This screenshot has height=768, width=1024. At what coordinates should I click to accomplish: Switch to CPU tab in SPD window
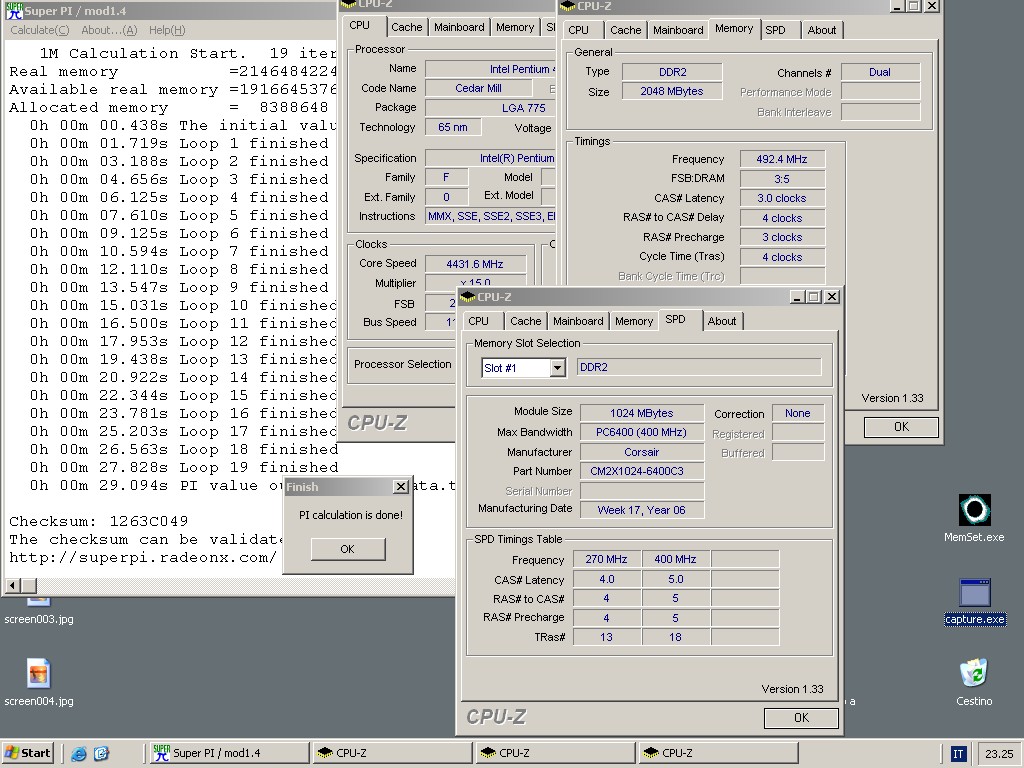tap(478, 321)
